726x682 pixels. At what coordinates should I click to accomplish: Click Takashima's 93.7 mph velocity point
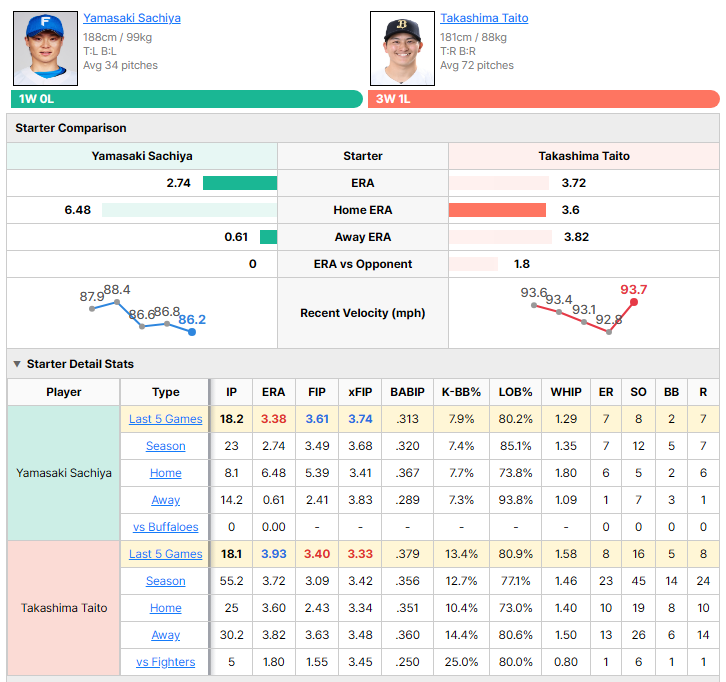click(634, 302)
